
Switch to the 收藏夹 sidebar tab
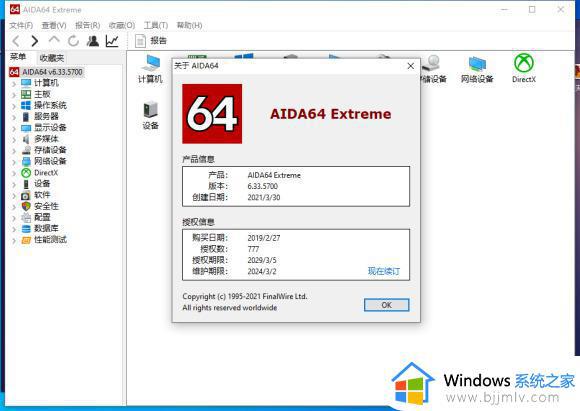[x=51, y=58]
